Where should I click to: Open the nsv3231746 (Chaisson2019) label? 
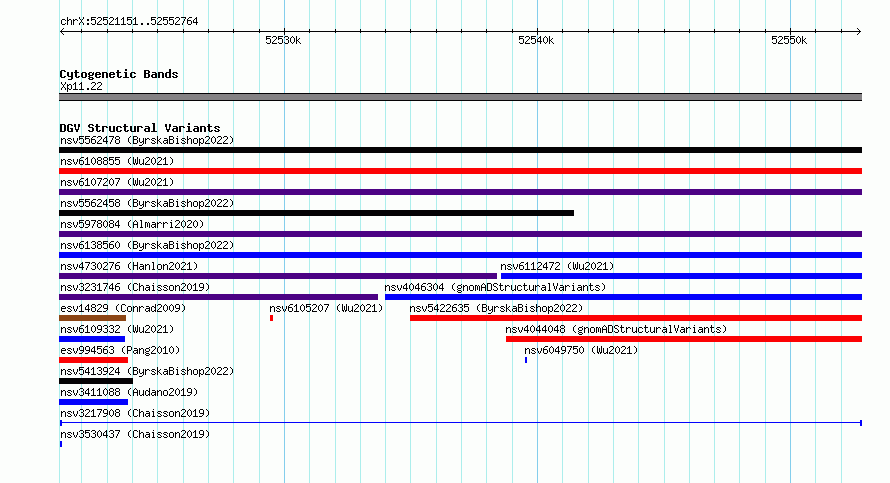pos(135,287)
